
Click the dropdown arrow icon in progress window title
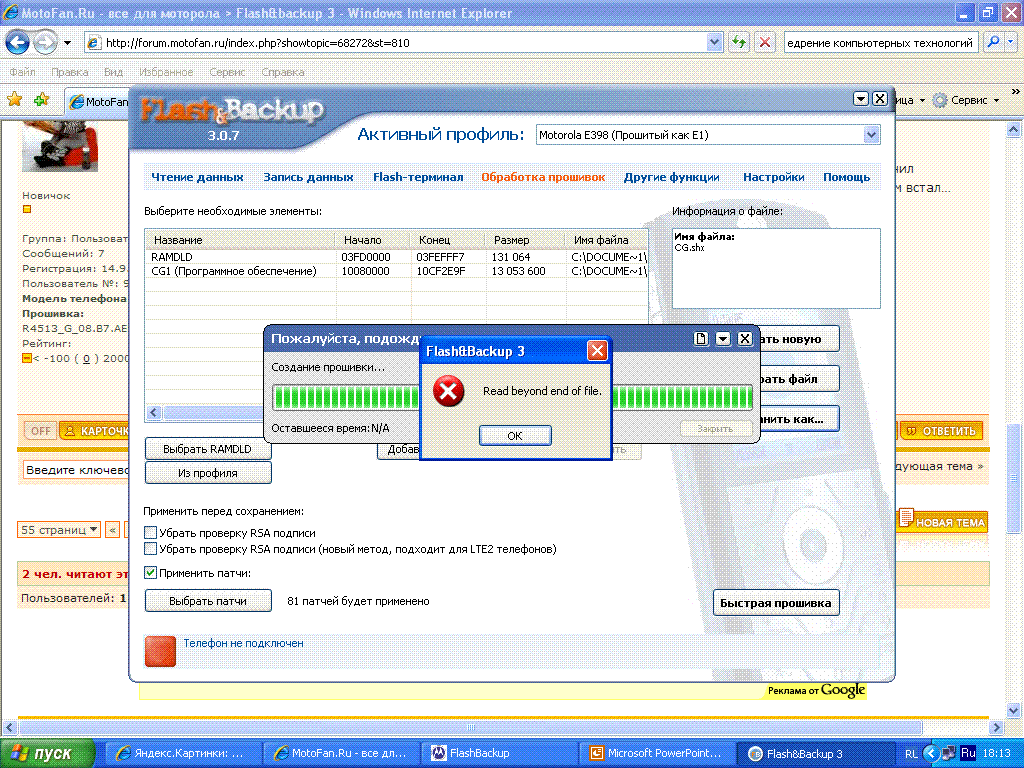pyautogui.click(x=723, y=338)
